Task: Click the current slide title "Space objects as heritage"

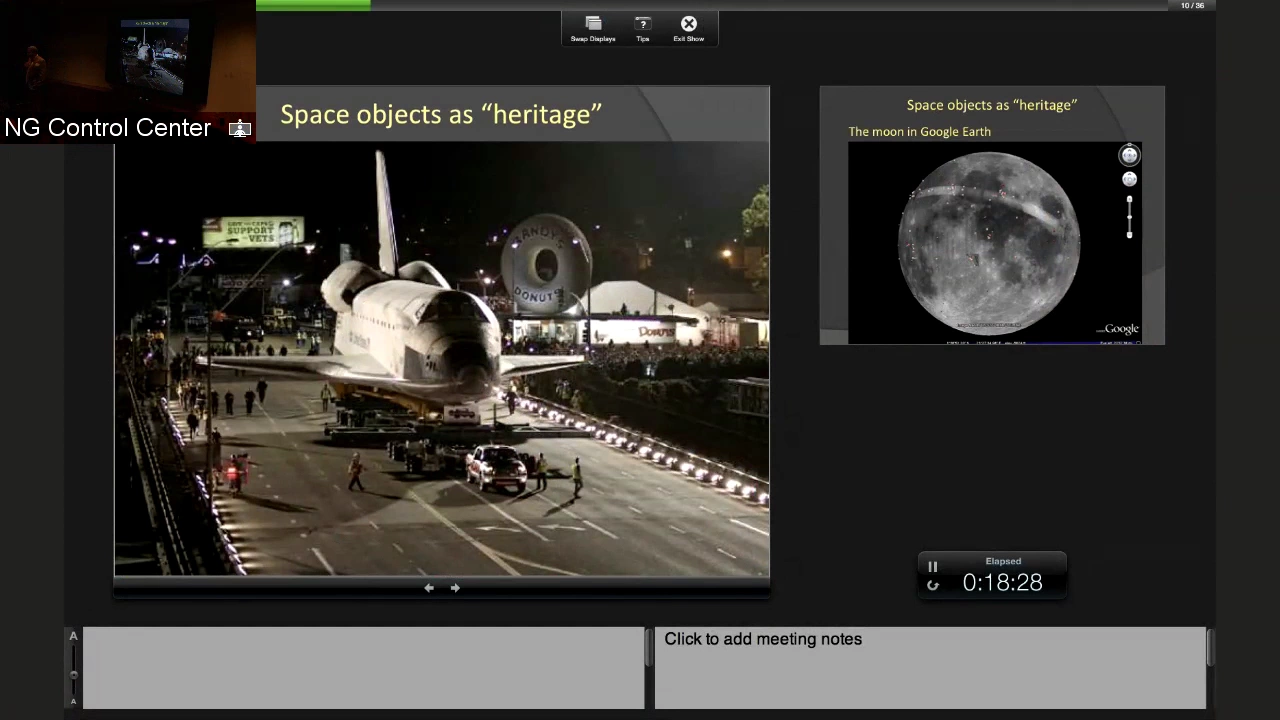Action: [x=441, y=114]
